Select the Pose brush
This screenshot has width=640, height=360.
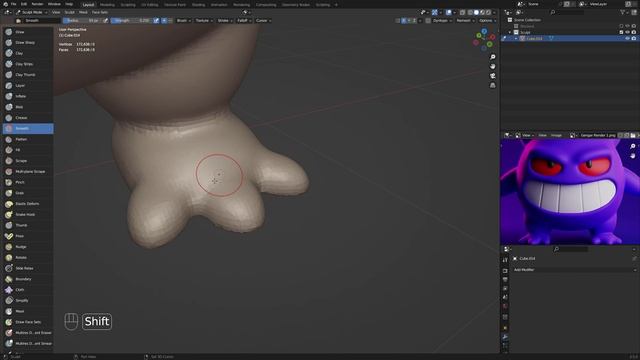pyautogui.click(x=28, y=236)
